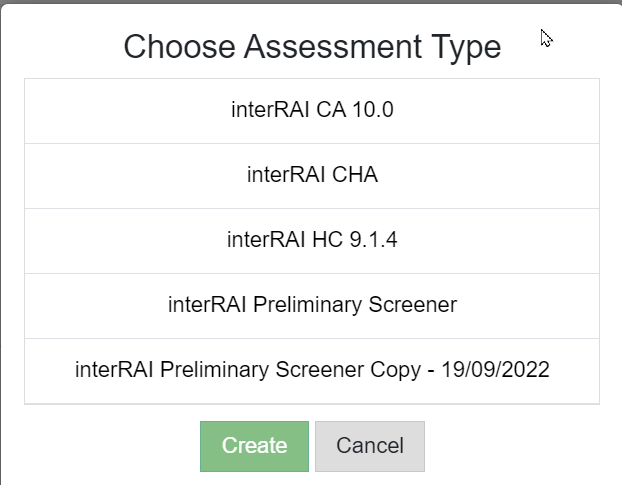Dismiss the dialog using Cancel
This screenshot has height=485, width=622.
point(370,446)
